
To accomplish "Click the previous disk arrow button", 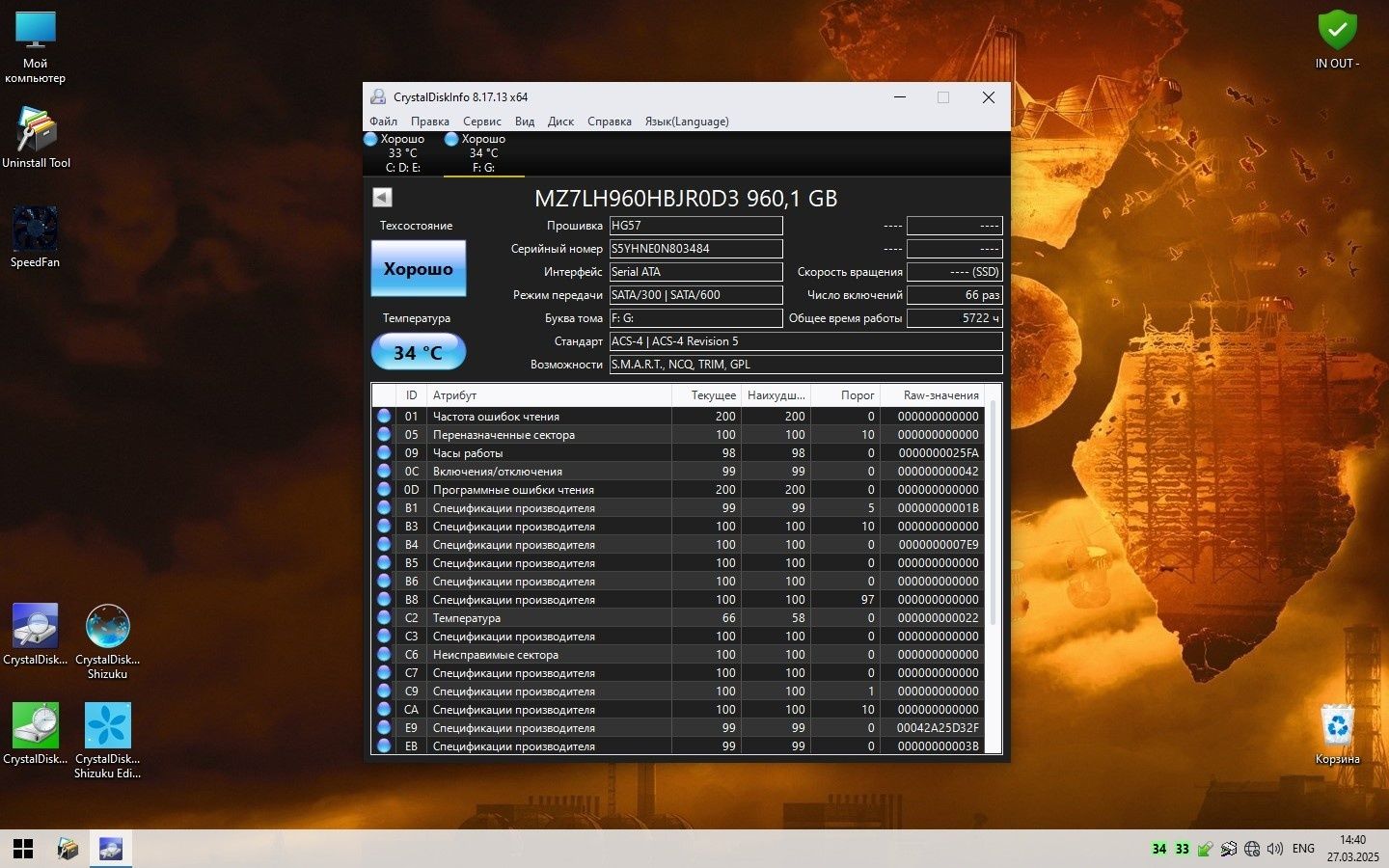I will (382, 198).
